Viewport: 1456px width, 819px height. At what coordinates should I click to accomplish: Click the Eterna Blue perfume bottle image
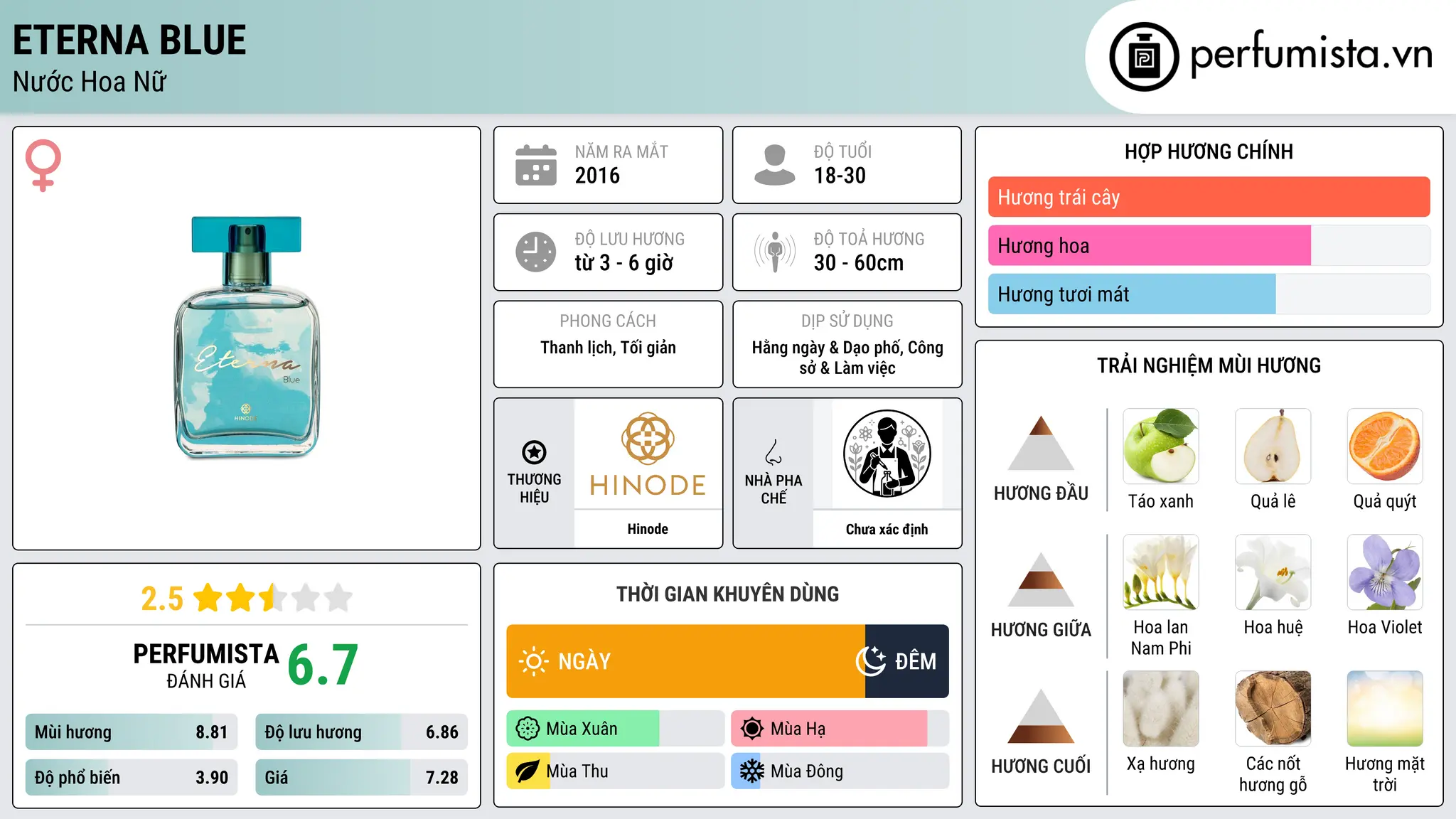click(x=247, y=337)
